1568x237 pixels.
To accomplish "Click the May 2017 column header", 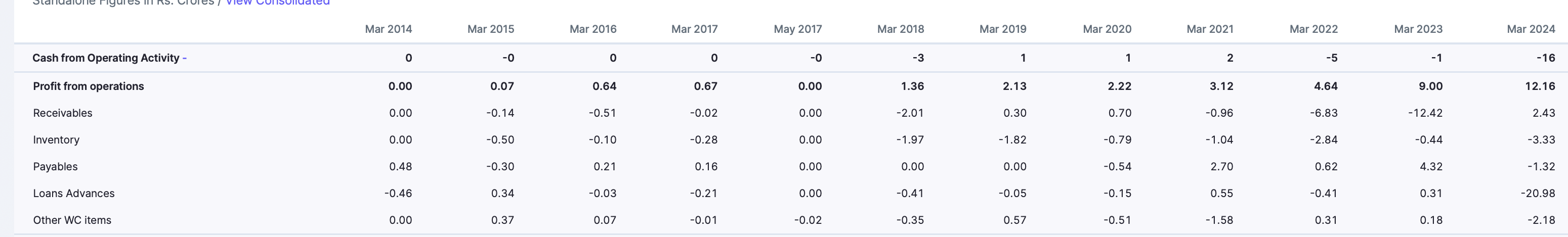I will coord(797,29).
